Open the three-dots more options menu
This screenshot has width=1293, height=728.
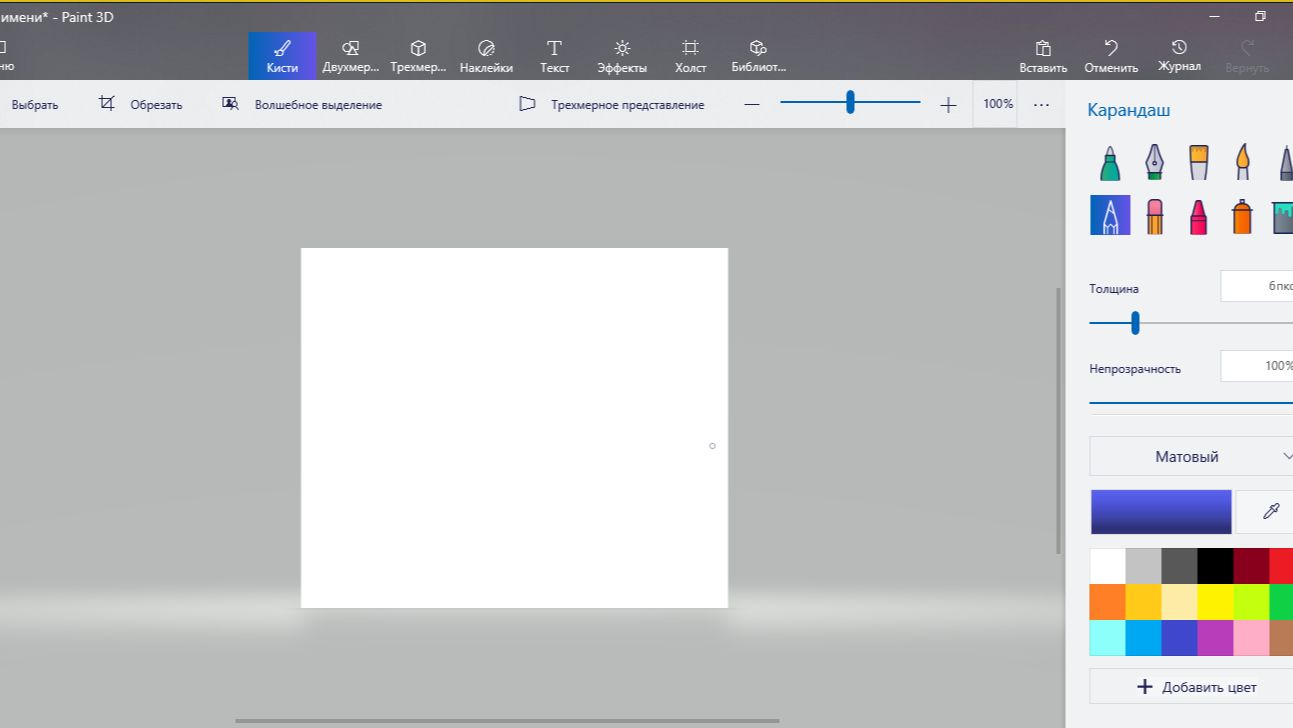1041,104
